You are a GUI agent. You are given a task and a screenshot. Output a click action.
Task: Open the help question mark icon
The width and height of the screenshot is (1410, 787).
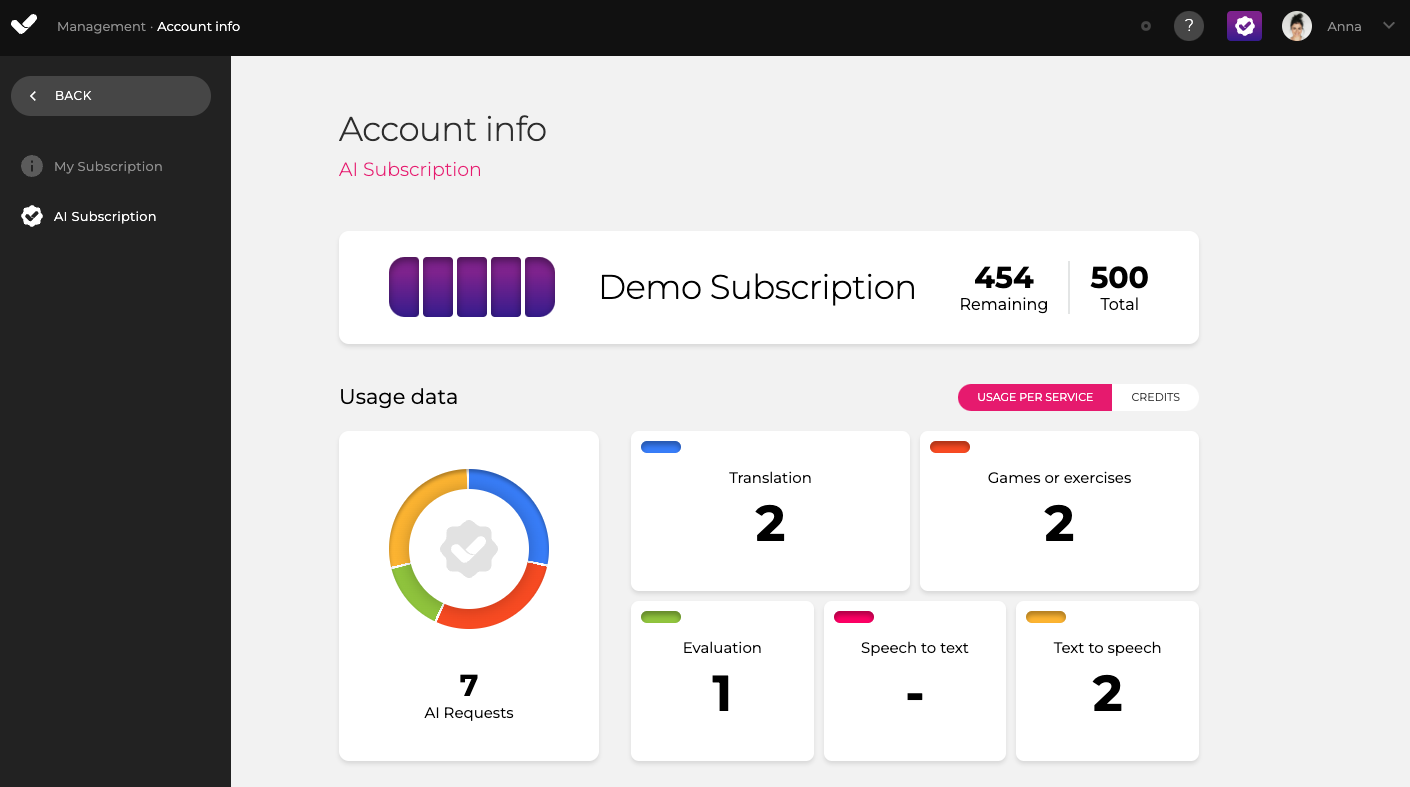1188,26
